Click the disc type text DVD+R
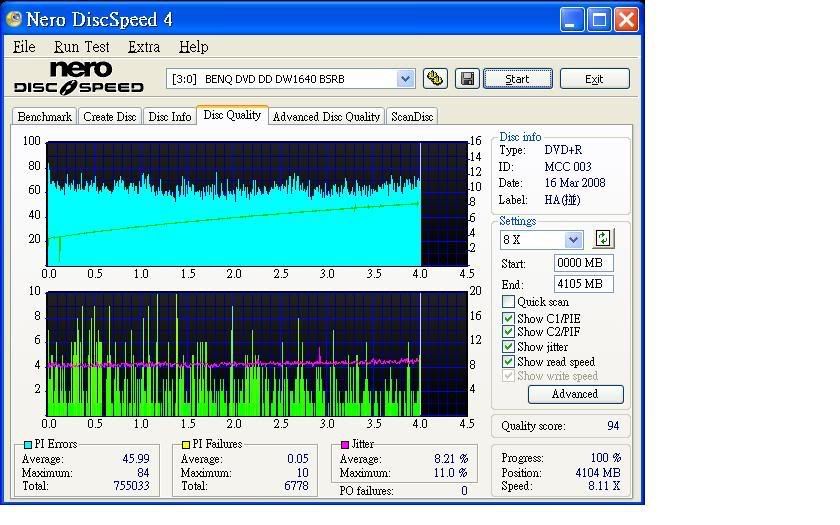The width and height of the screenshot is (840, 525). coord(563,150)
